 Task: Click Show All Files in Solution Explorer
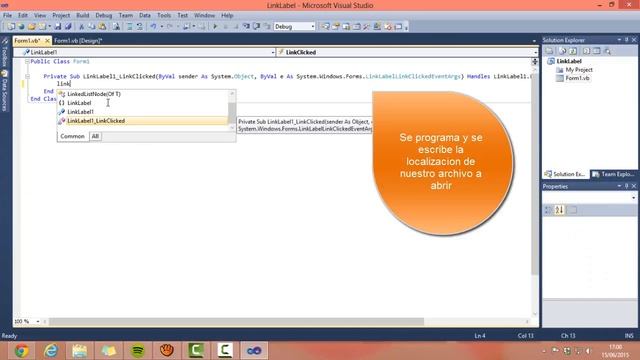pyautogui.click(x=562, y=51)
